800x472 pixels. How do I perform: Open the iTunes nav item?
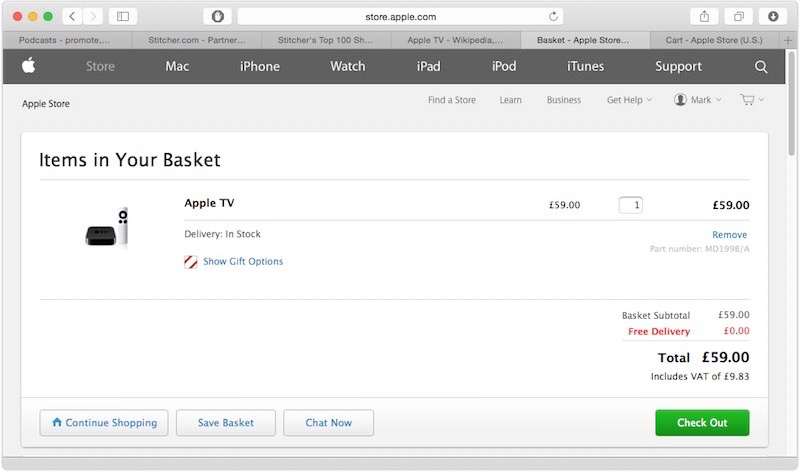click(585, 66)
